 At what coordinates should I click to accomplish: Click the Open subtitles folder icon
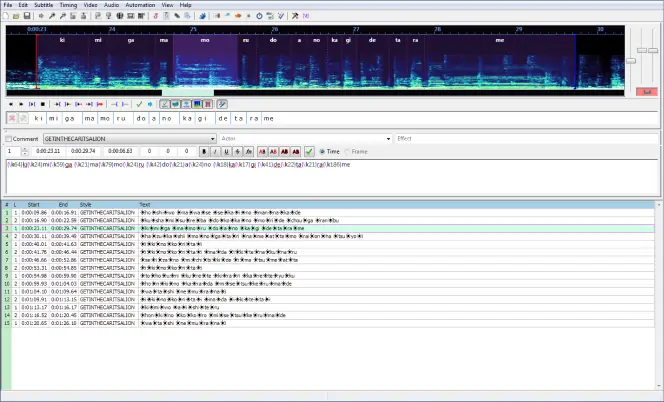coord(16,16)
